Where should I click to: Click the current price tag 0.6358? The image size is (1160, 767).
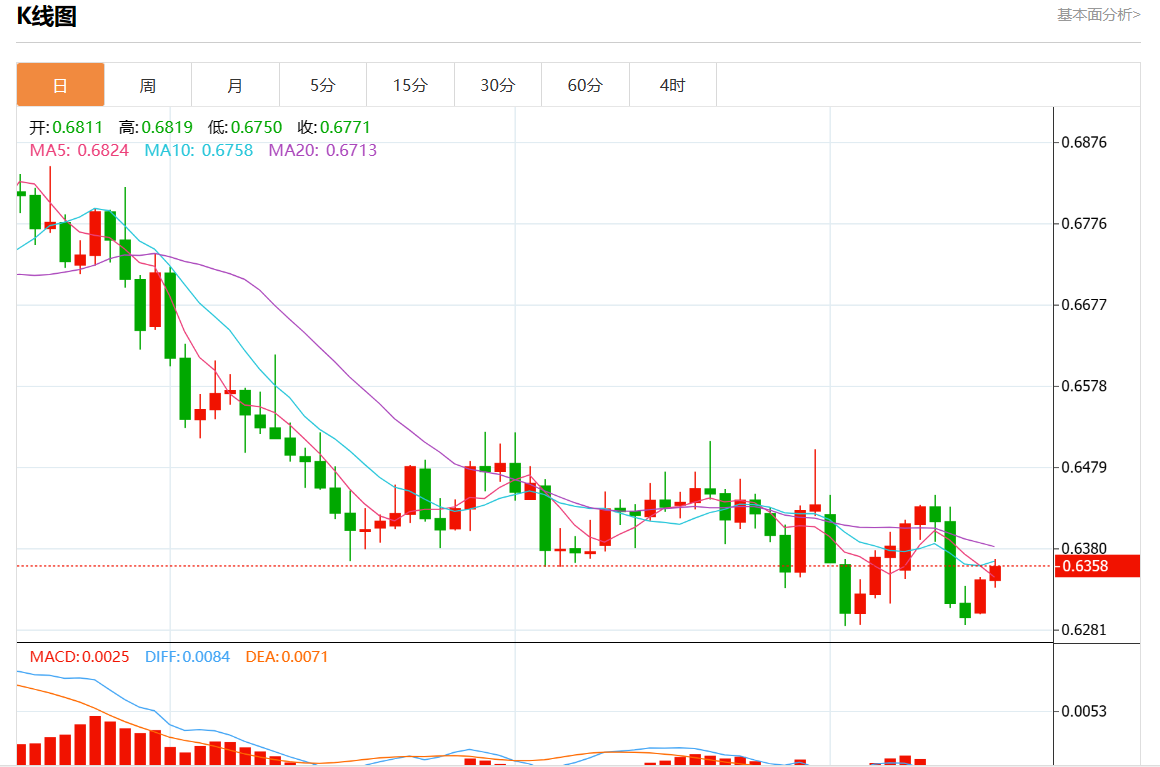(x=1096, y=566)
